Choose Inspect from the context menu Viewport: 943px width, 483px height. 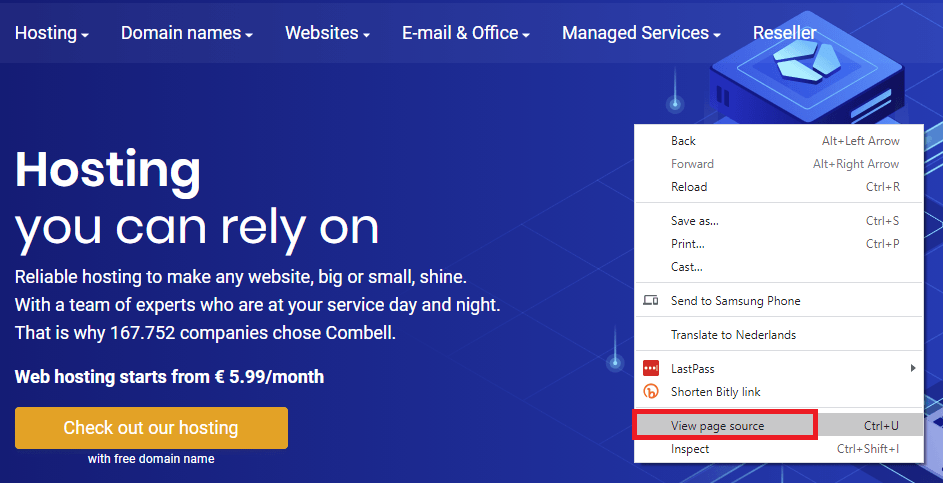(779, 449)
